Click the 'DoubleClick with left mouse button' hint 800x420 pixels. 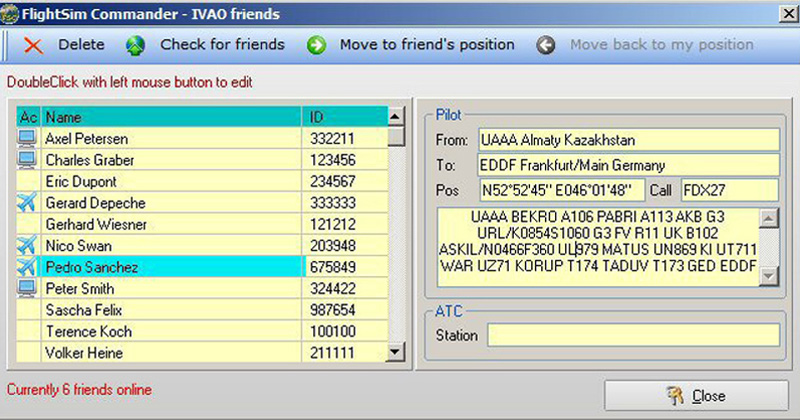(x=130, y=82)
